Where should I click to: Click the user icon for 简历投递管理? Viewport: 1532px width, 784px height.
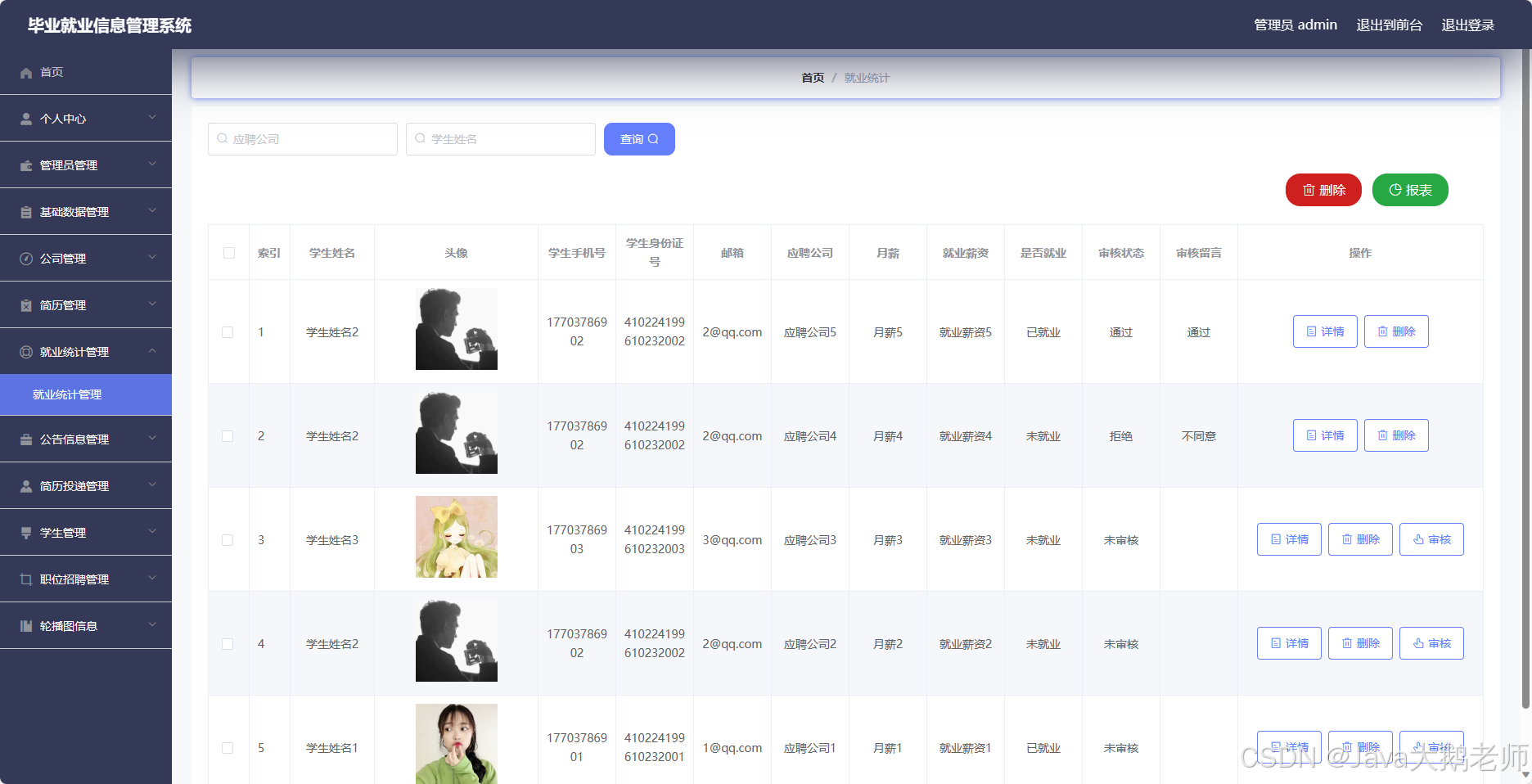pyautogui.click(x=26, y=486)
